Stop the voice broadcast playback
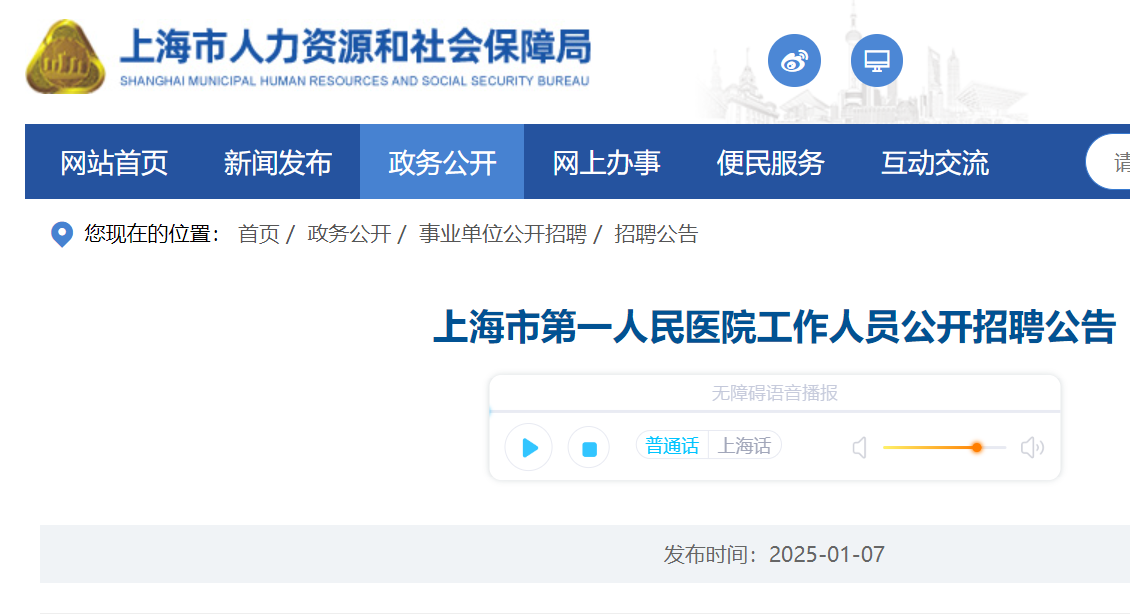The image size is (1130, 614). tap(589, 448)
